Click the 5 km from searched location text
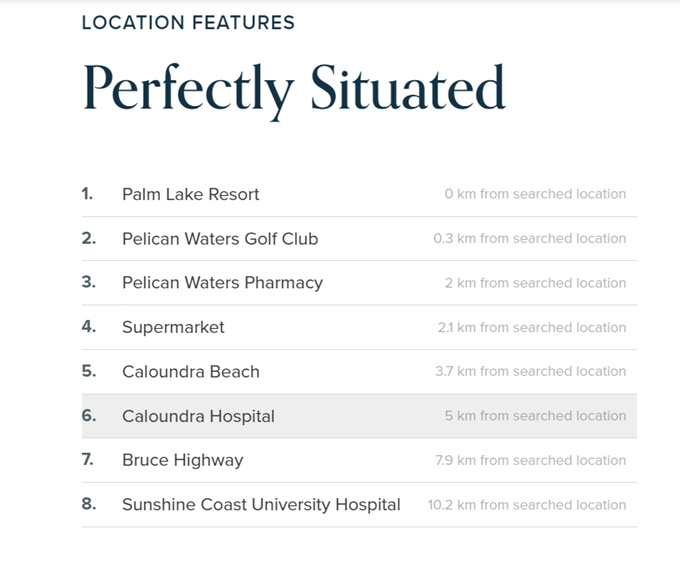The width and height of the screenshot is (680, 567). click(x=535, y=416)
